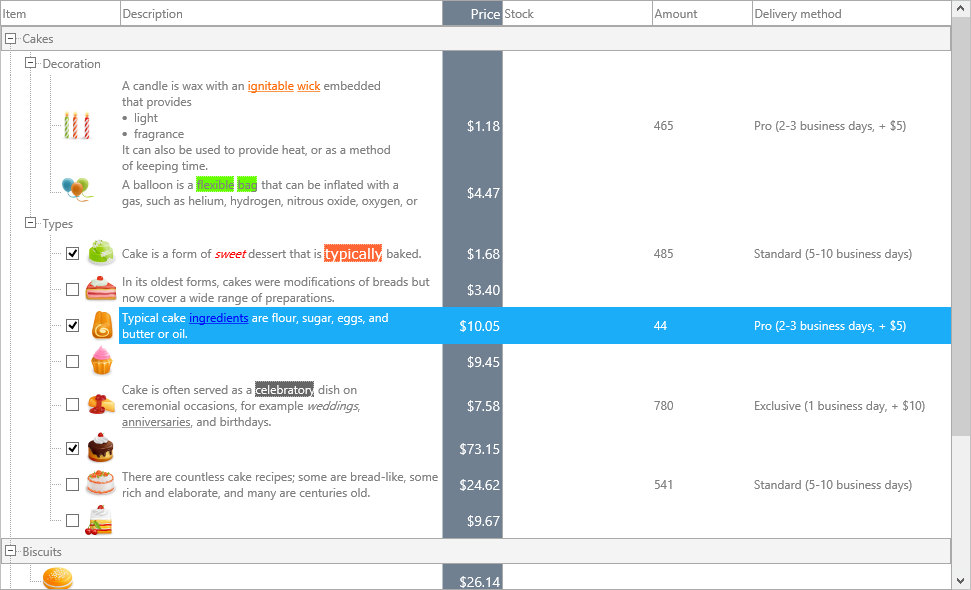Open the 'ingredients' hyperlink
This screenshot has width=971, height=590.
[218, 318]
